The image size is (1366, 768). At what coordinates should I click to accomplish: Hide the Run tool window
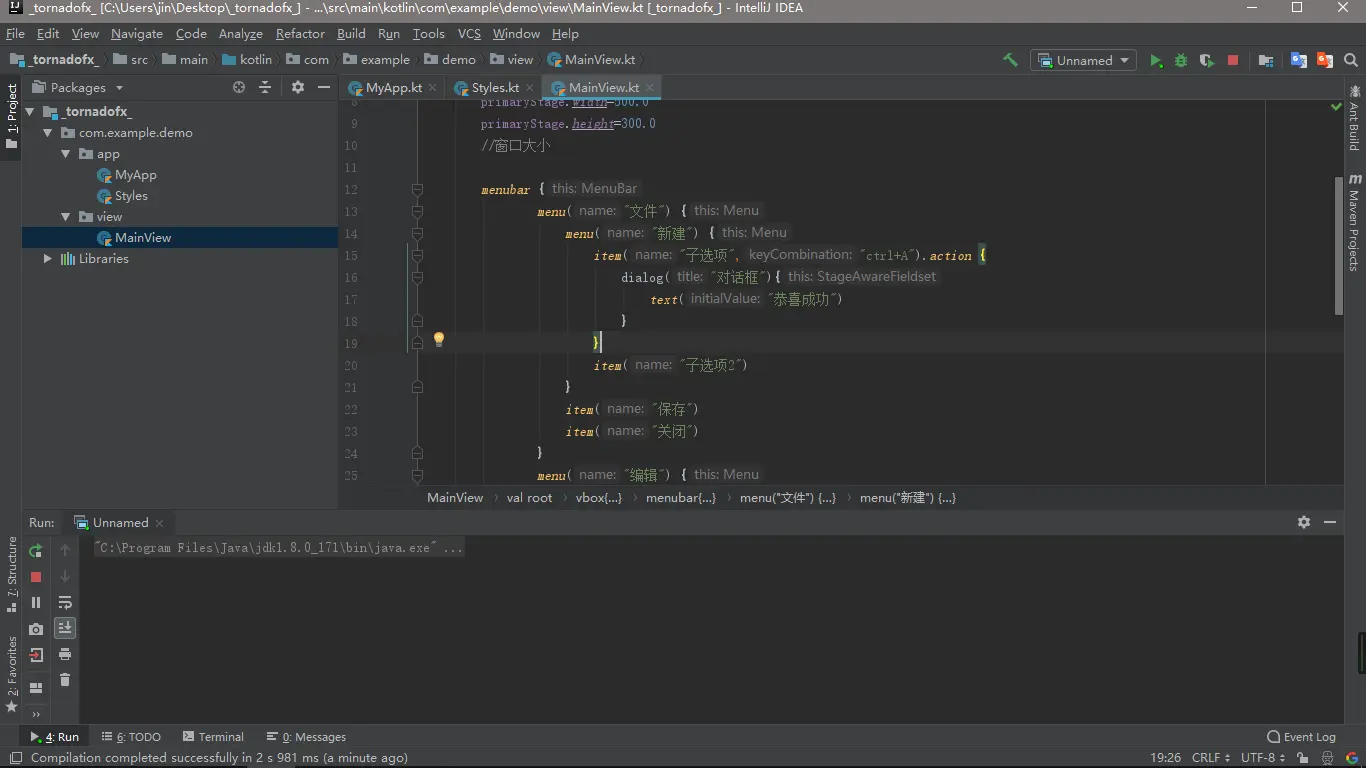pos(1330,522)
